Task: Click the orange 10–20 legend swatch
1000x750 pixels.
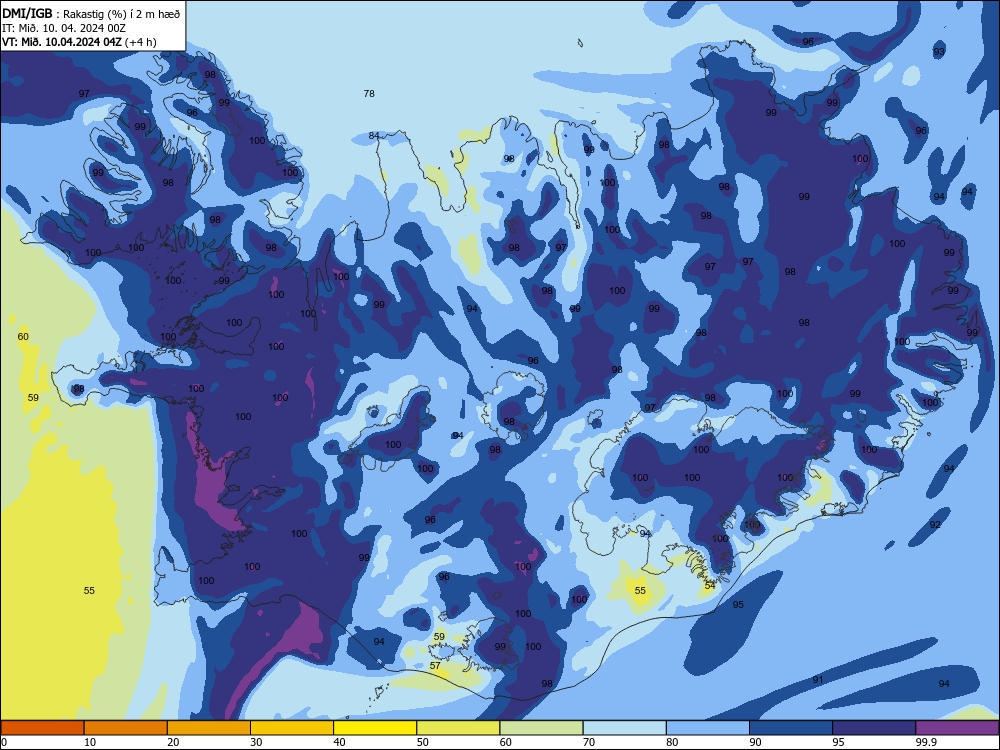Action: tap(126, 728)
